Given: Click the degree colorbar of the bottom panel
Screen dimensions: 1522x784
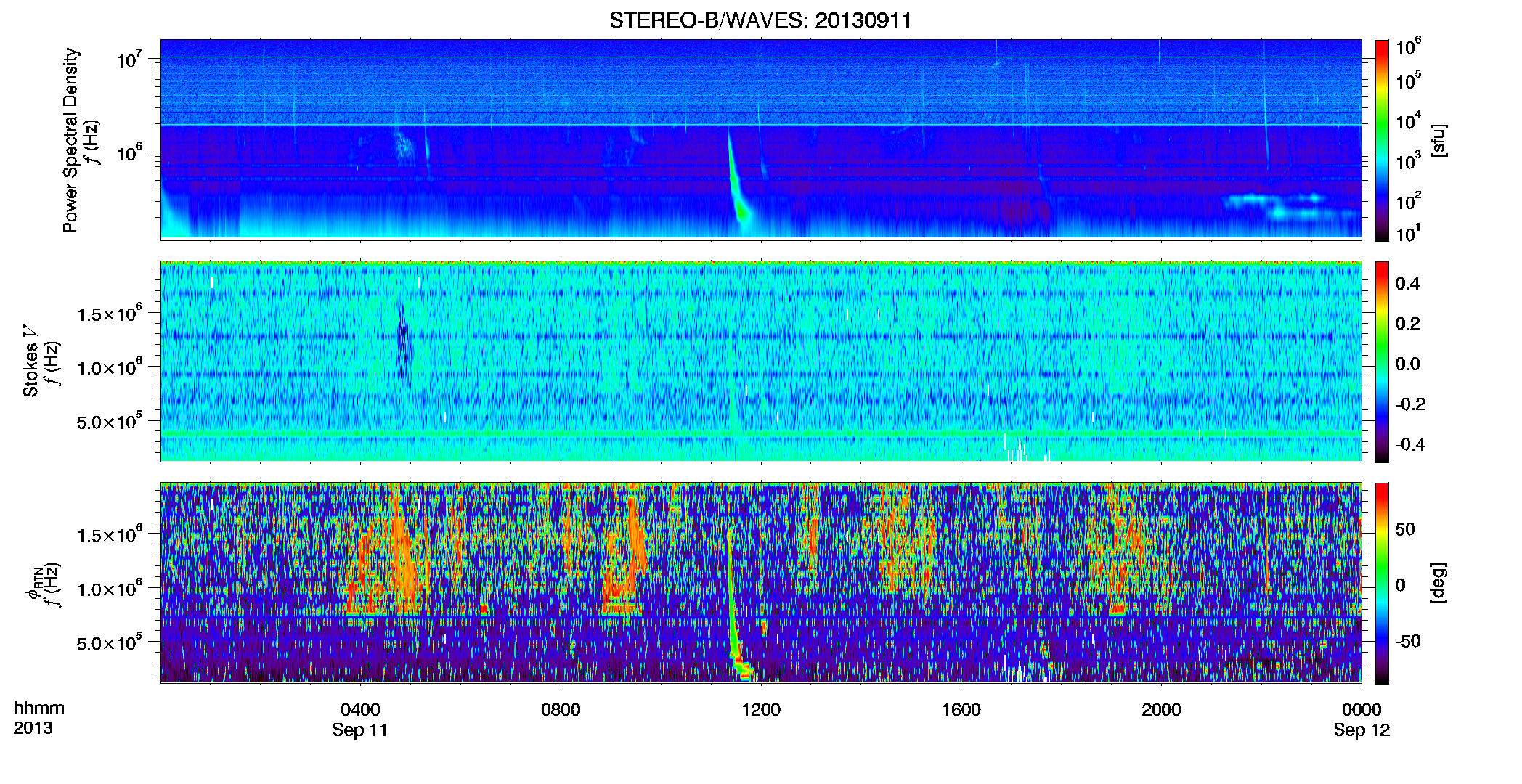Looking at the screenshot, I should pyautogui.click(x=1381, y=583).
